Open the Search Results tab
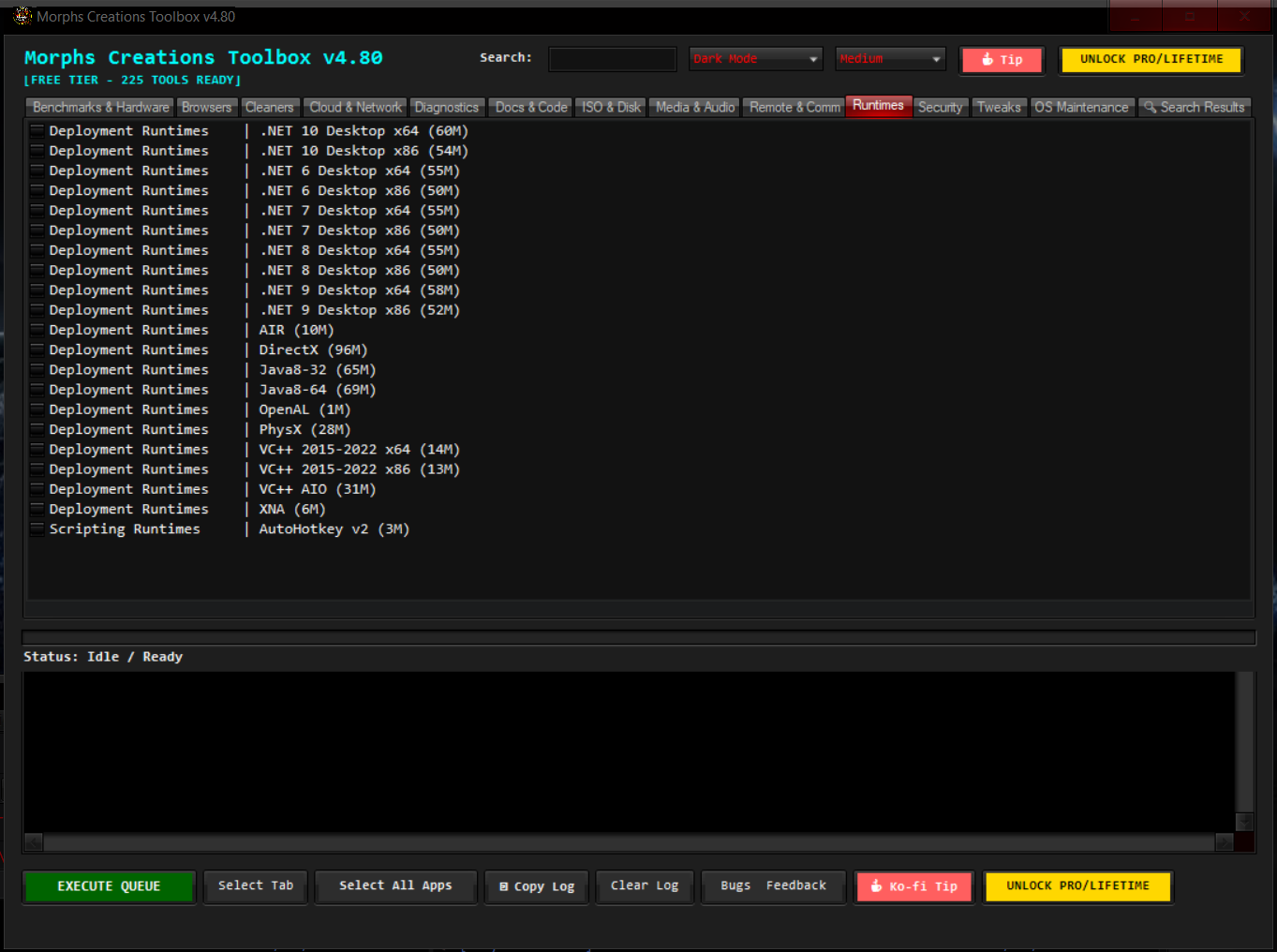This screenshot has width=1277, height=952. coord(1195,108)
